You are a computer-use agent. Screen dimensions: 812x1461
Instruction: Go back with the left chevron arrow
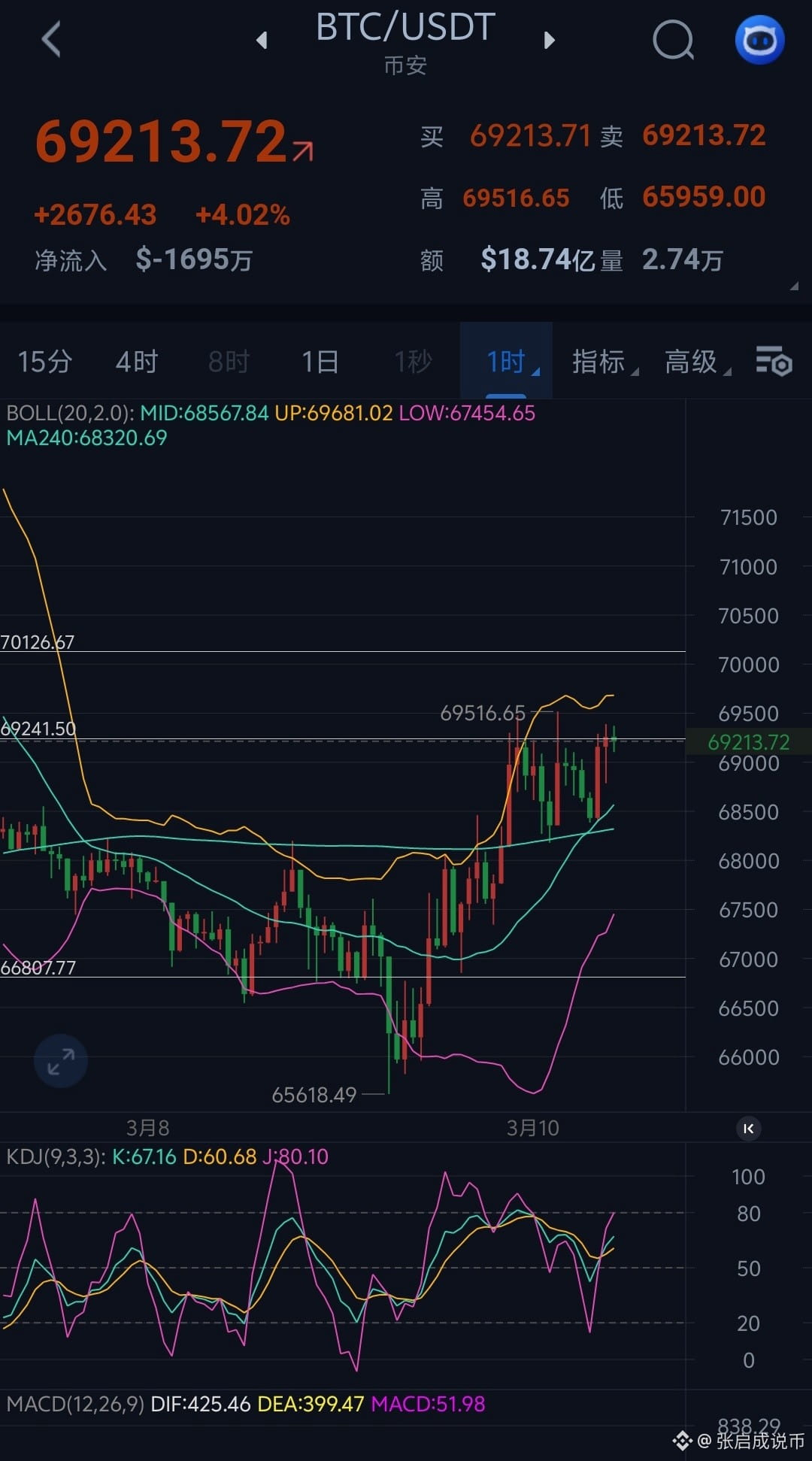(51, 39)
